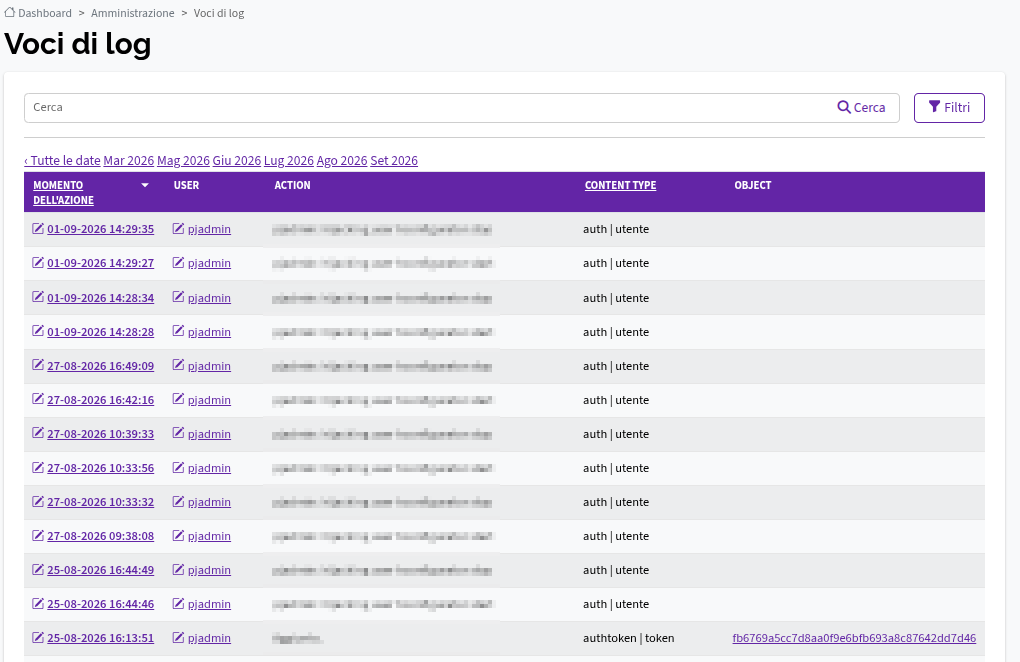Filter log entries to Mag 2026
Viewport: 1020px width, 662px height.
[183, 161]
